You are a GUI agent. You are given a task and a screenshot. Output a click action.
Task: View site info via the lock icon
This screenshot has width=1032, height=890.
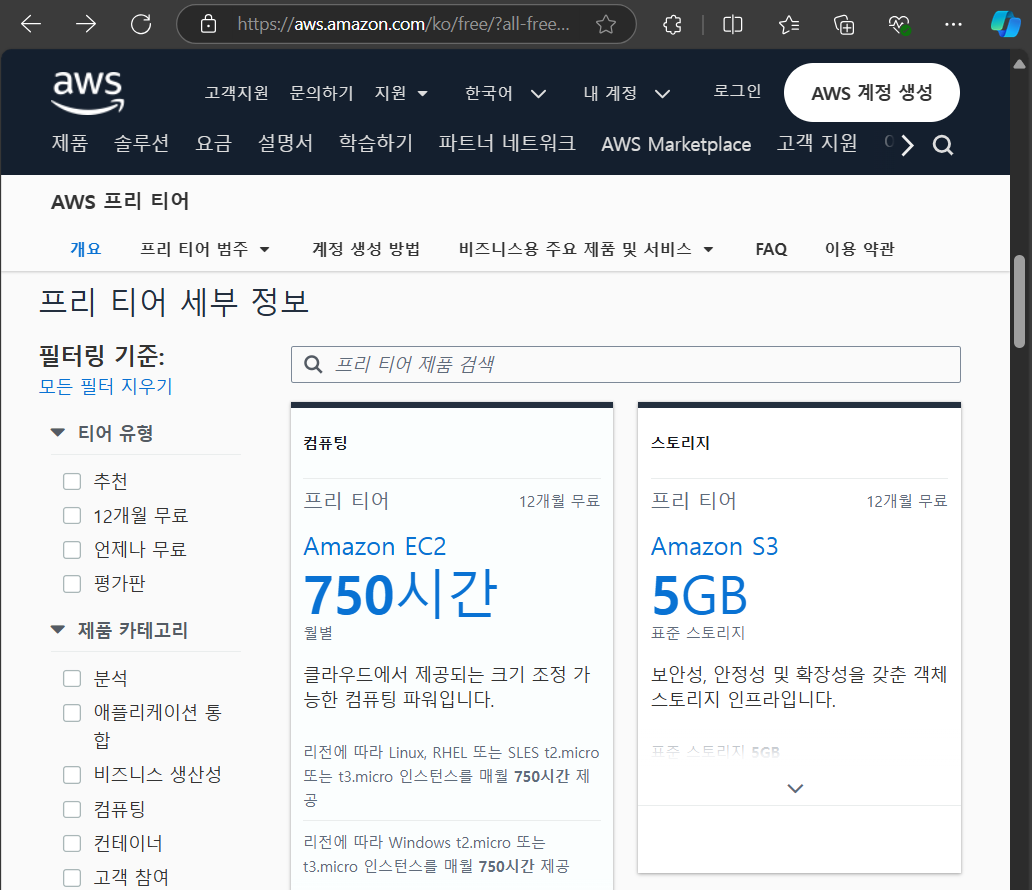click(209, 24)
